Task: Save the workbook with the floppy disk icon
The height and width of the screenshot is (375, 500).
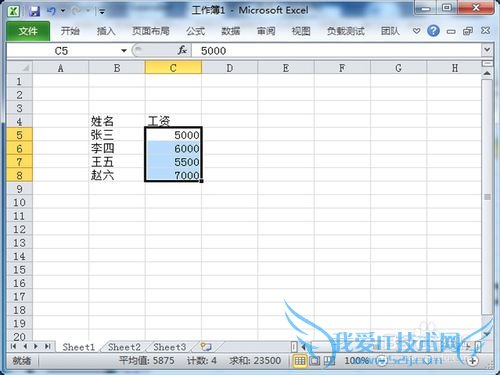Action: (34, 11)
